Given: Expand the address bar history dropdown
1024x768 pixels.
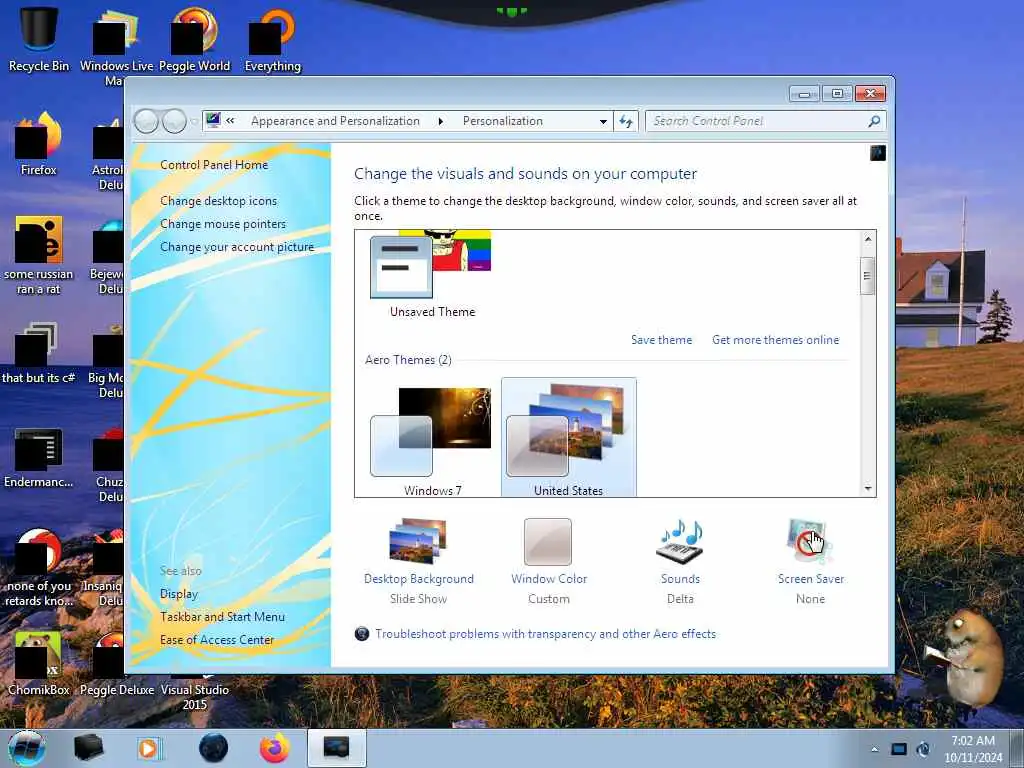Looking at the screenshot, I should coord(603,121).
